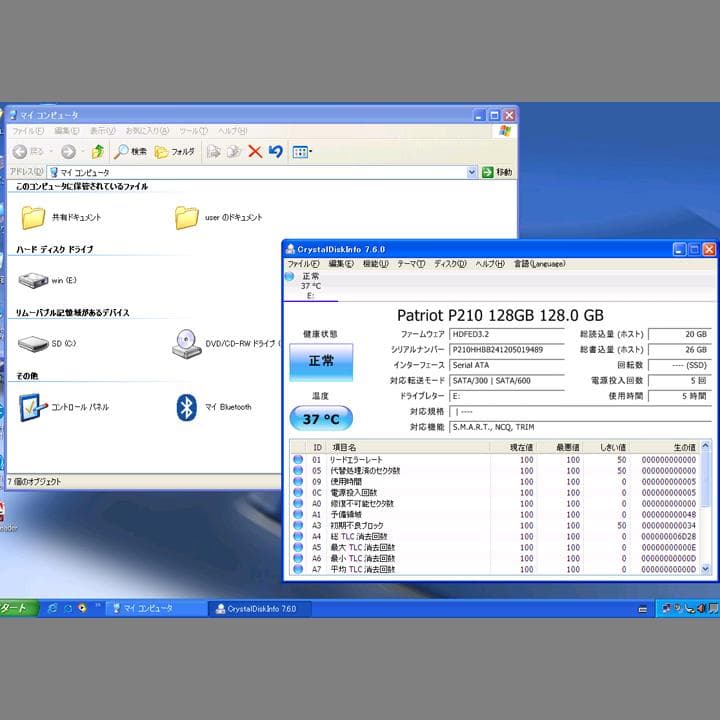
Task: Click the Copy To folder toolbar icon
Action: (234, 152)
